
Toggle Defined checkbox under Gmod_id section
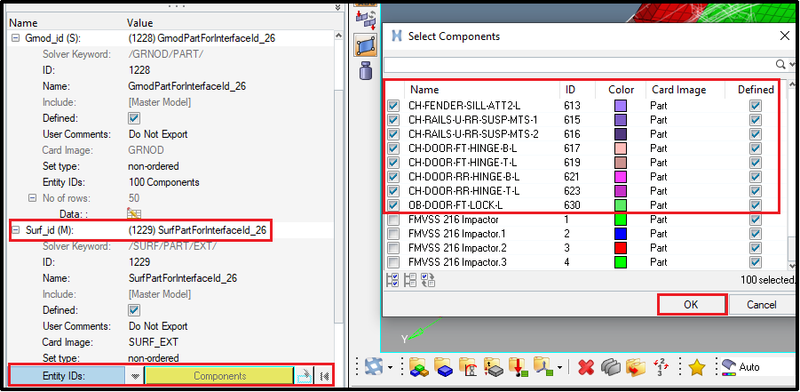click(134, 118)
